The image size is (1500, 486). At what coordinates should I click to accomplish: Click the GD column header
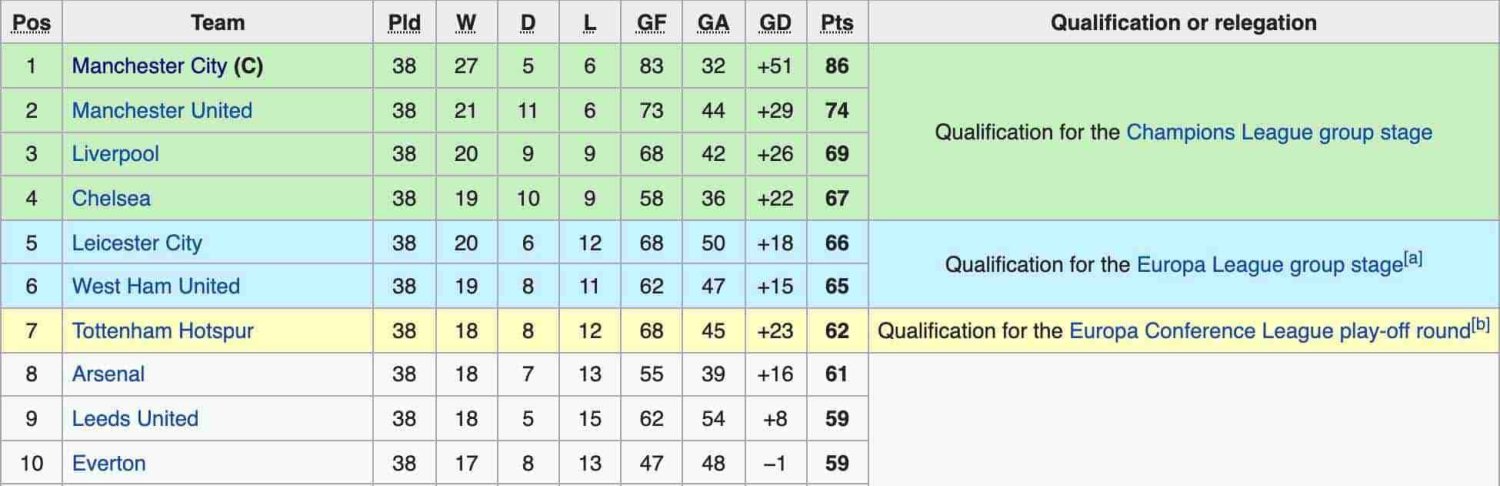(775, 23)
